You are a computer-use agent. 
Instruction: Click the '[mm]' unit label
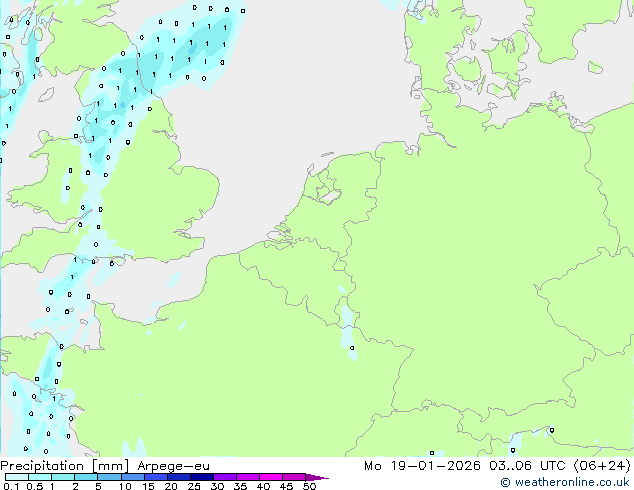tap(110, 466)
